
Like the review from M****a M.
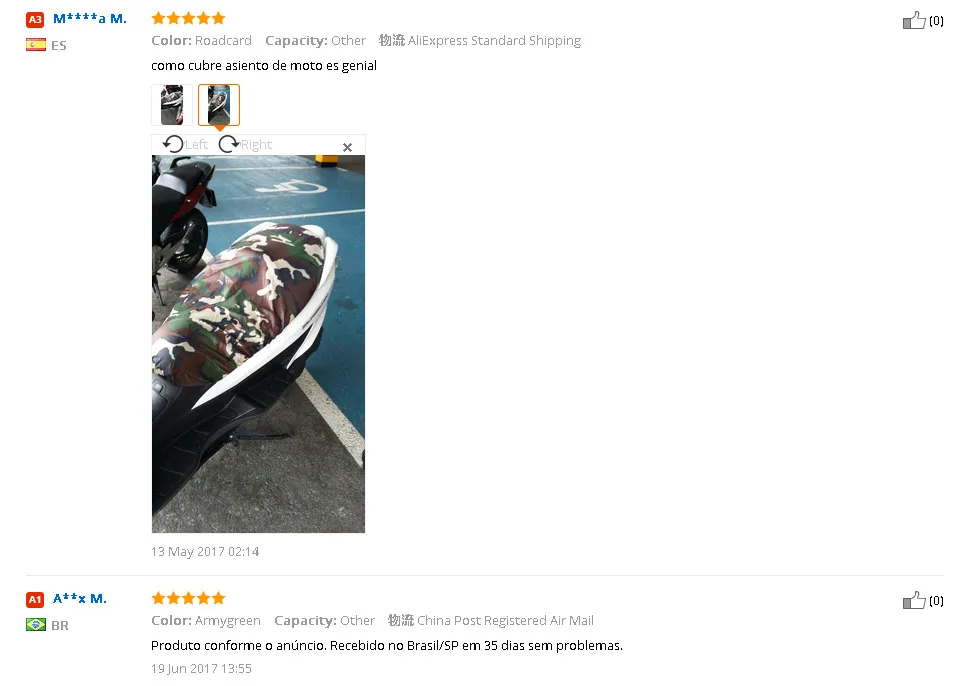[x=914, y=20]
